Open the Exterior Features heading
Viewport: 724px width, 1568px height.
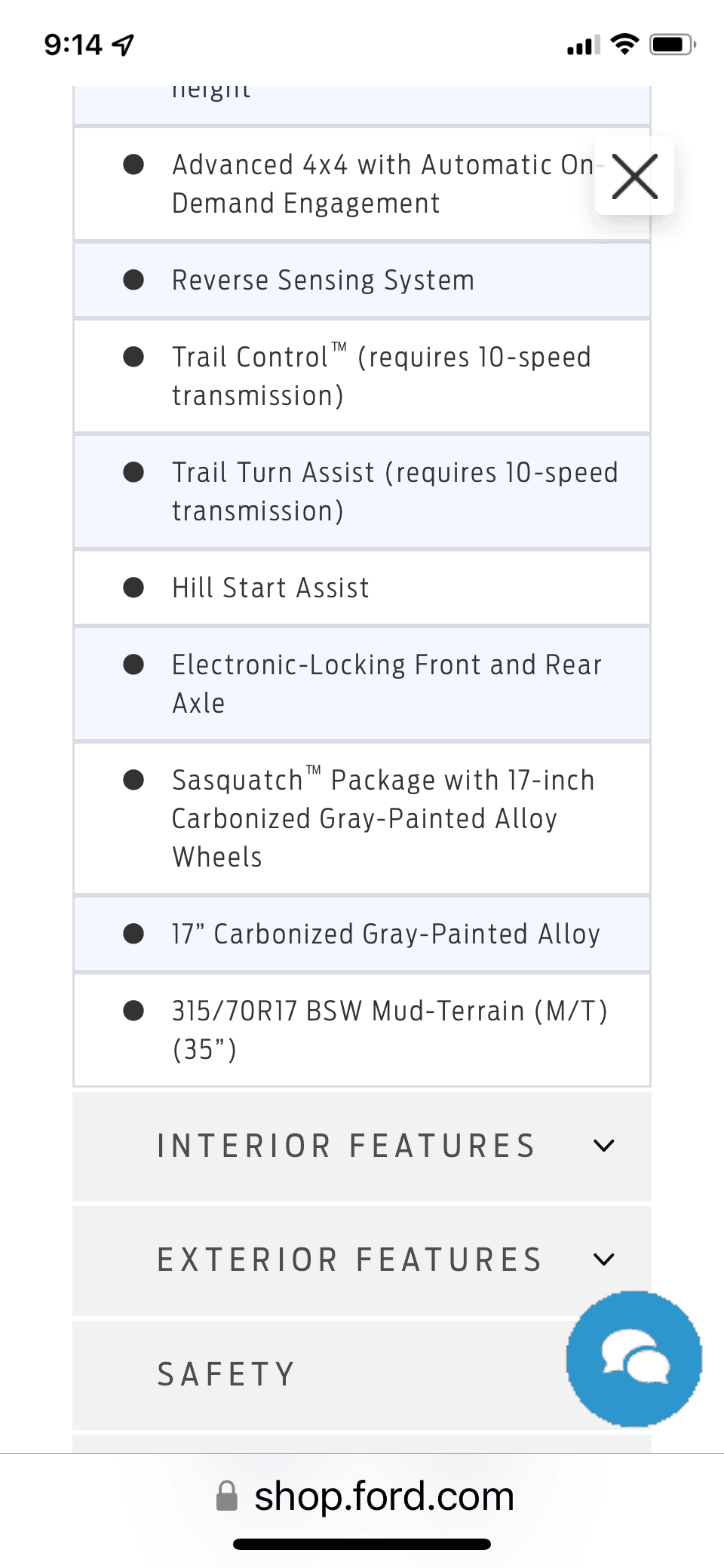[x=350, y=1260]
